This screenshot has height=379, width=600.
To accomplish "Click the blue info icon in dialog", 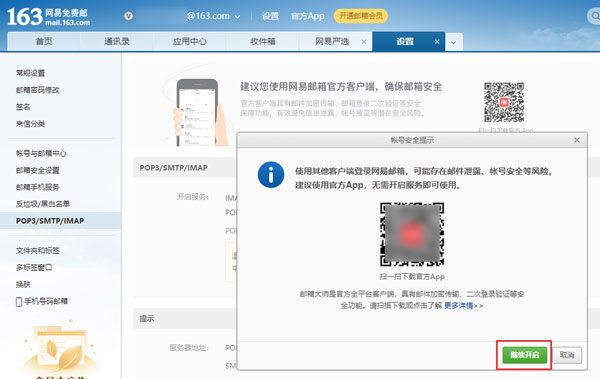I will [271, 175].
